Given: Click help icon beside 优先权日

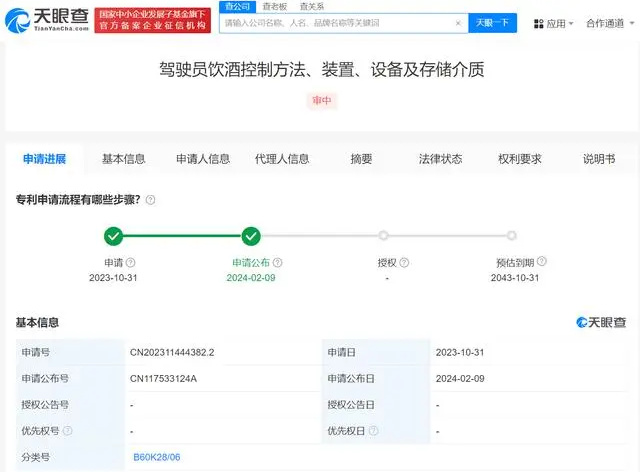Looking at the screenshot, I should tap(373, 431).
